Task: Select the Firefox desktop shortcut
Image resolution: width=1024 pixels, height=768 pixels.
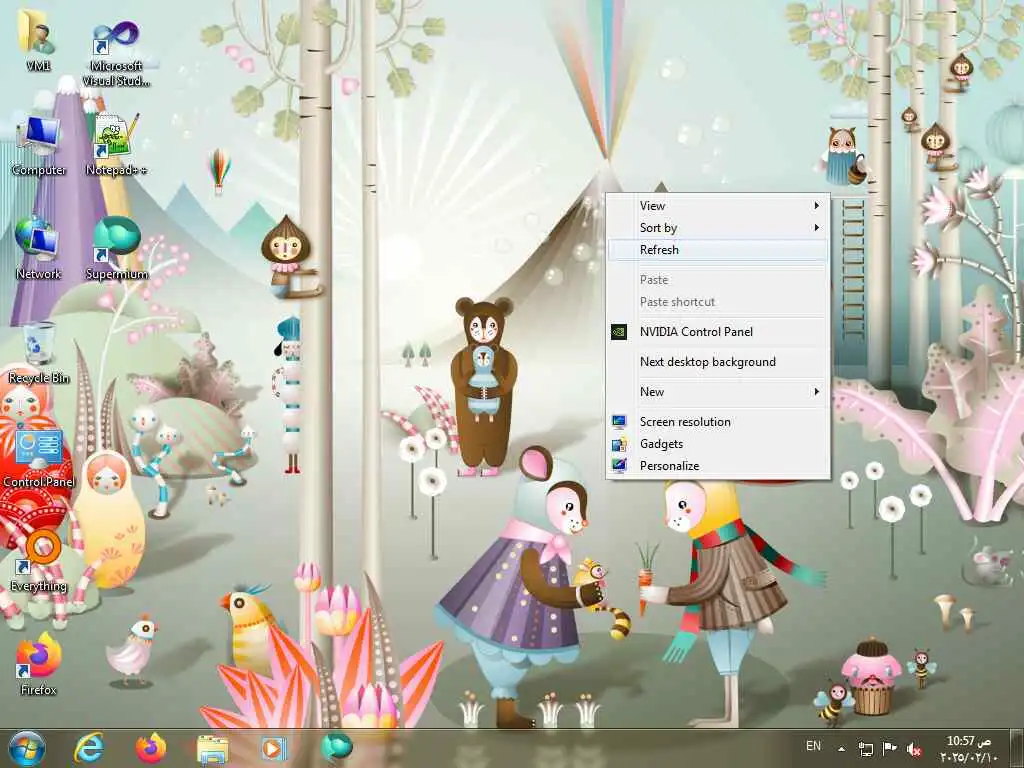Action: pyautogui.click(x=39, y=665)
